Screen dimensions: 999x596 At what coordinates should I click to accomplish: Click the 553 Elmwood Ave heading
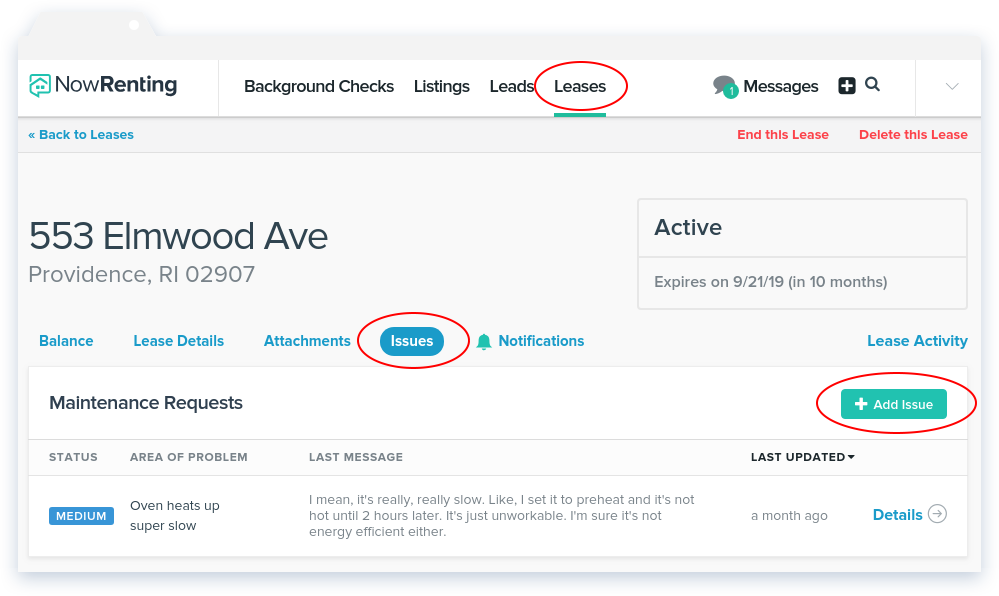(178, 236)
